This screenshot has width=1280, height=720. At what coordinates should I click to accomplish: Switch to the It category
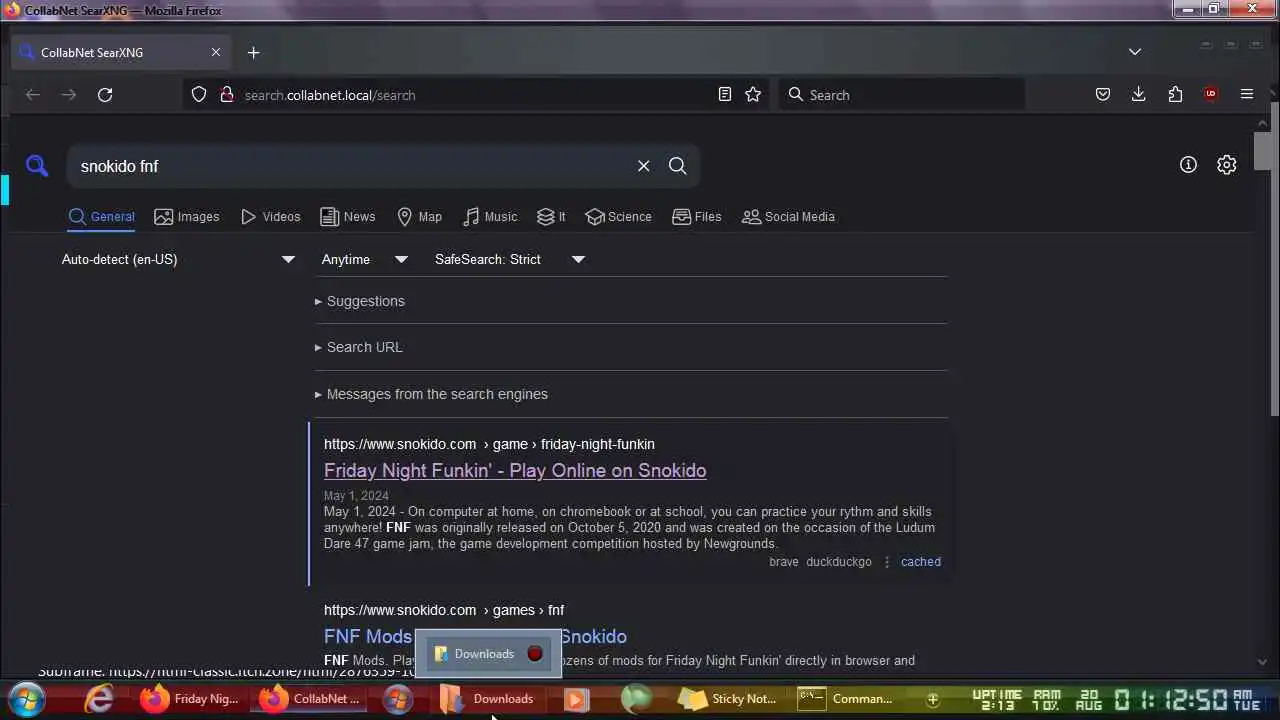tap(551, 217)
